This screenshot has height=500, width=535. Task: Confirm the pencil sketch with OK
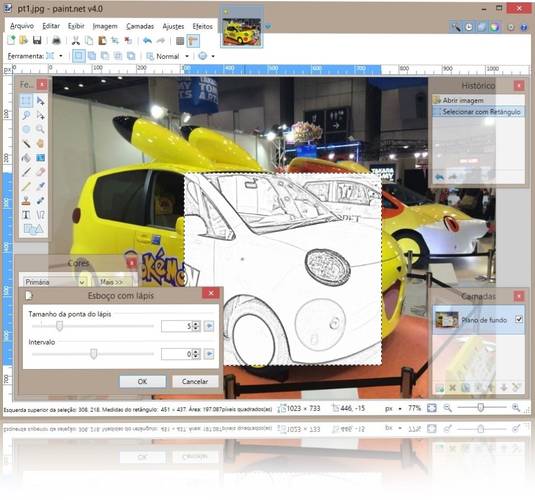(x=143, y=381)
